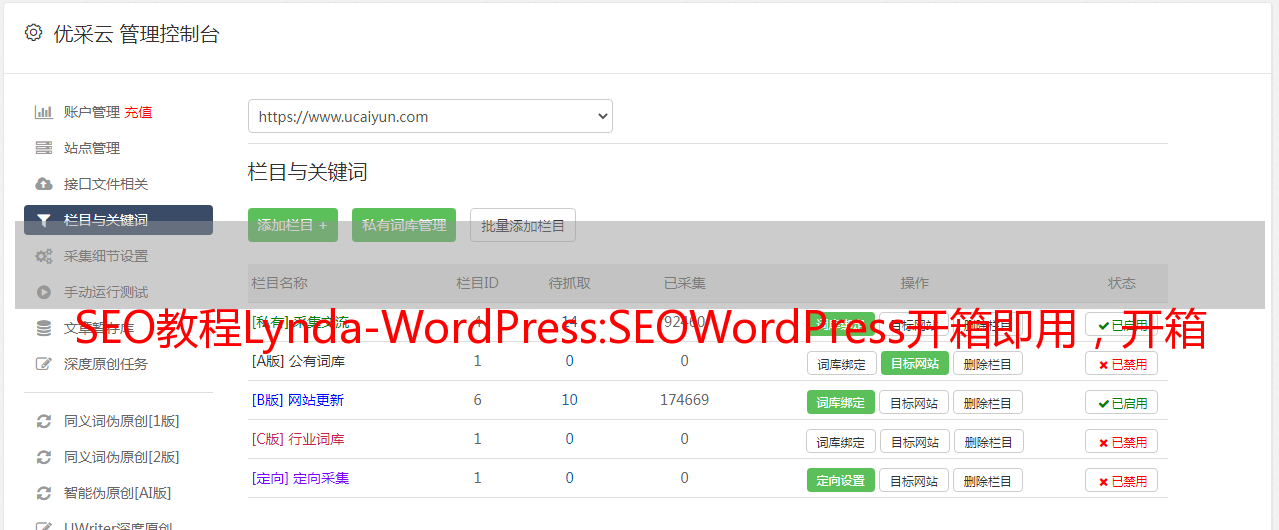Screen dimensions: 1279x530
Task: Click 定向设置 for [定向] 定向采集
Action: pyautogui.click(x=841, y=480)
